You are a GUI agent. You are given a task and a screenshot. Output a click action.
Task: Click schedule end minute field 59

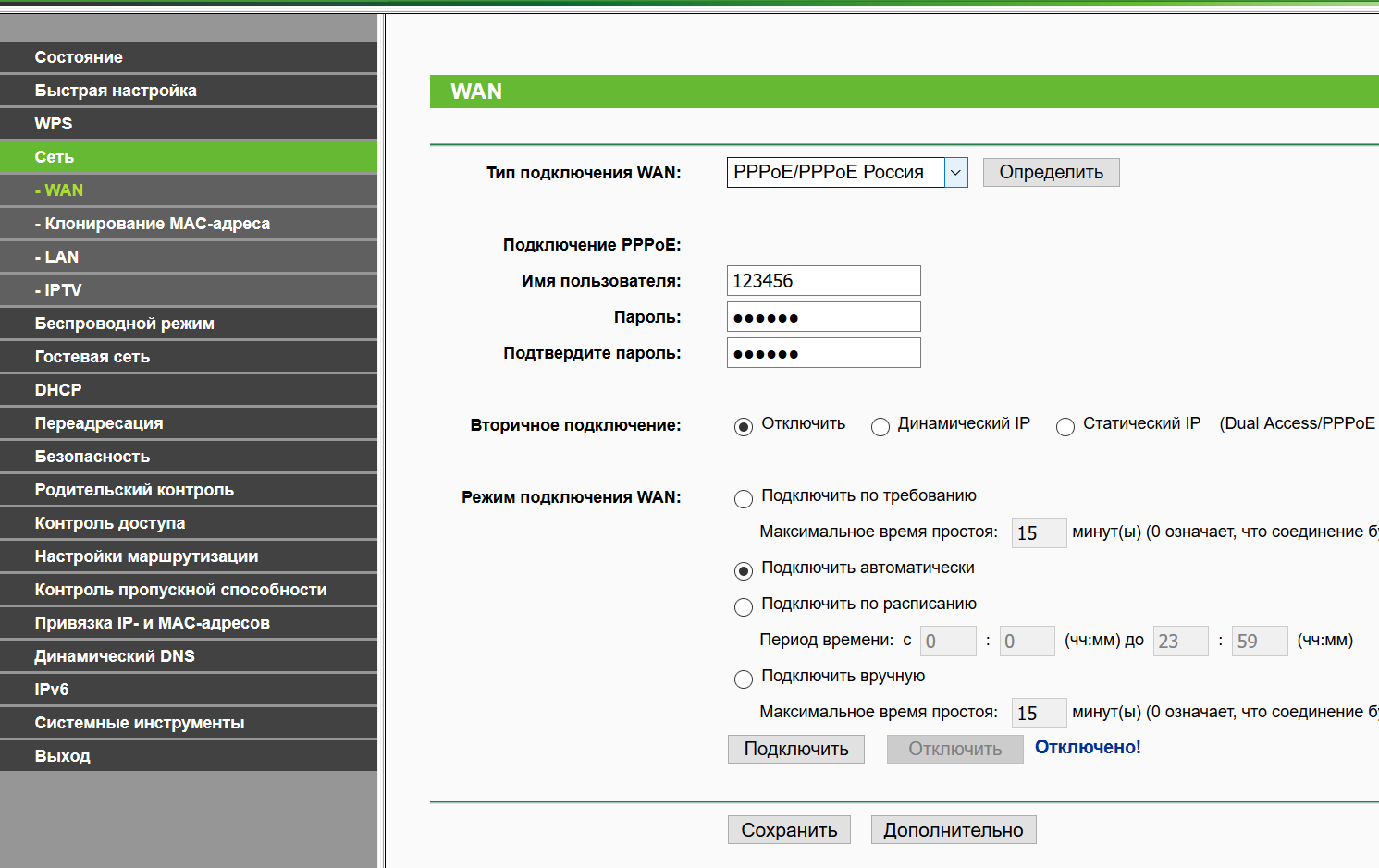coord(1261,642)
